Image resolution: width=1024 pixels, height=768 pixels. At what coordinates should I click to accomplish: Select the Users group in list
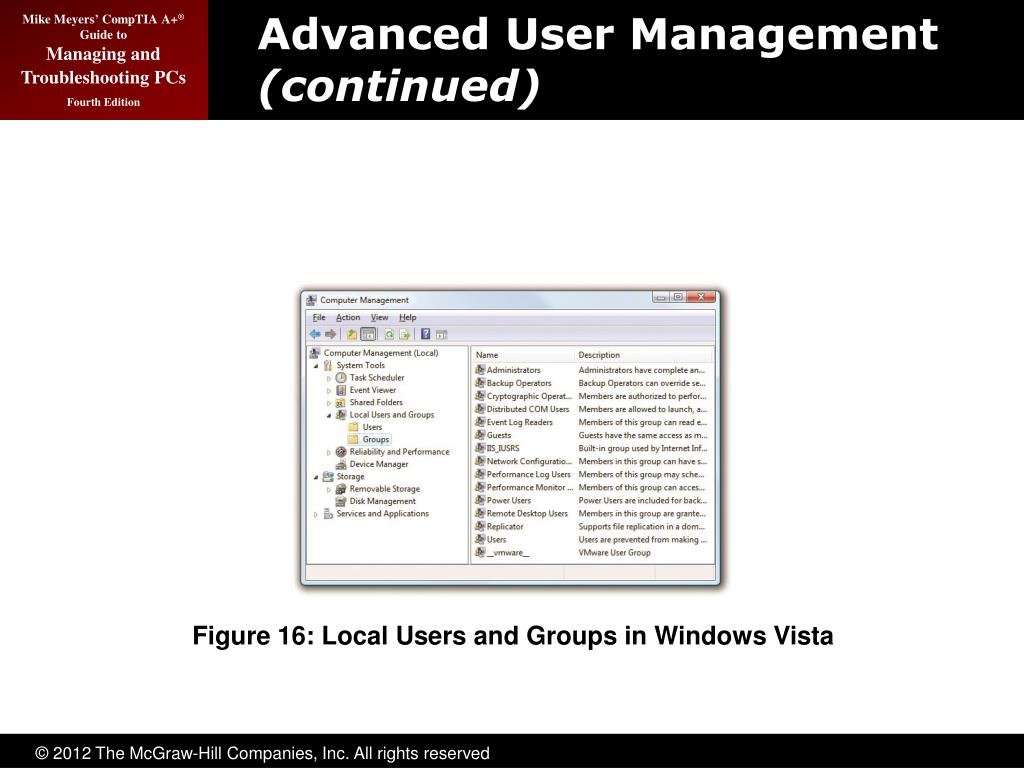tap(496, 539)
